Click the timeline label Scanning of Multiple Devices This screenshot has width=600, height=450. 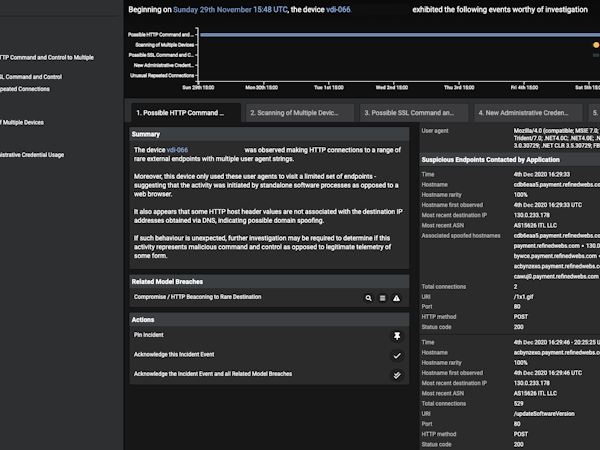(165, 45)
